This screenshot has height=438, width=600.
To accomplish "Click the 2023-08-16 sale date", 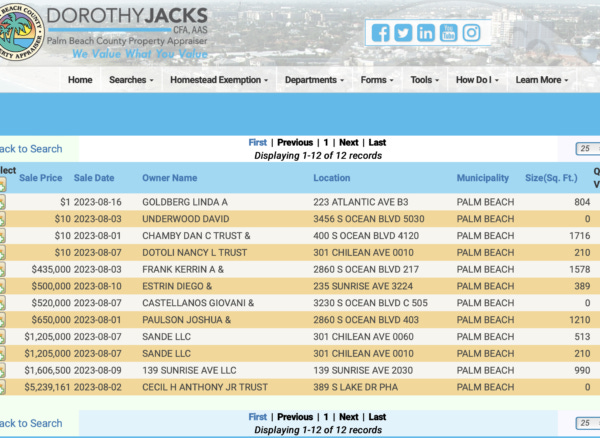I will coord(98,202).
